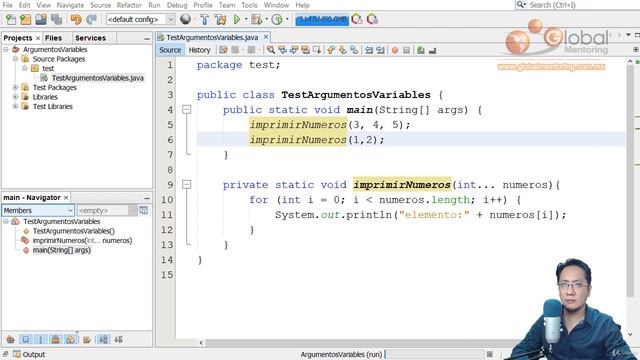Click the Find Previous Occurrence editor icon
The image size is (640, 360).
(x=282, y=50)
